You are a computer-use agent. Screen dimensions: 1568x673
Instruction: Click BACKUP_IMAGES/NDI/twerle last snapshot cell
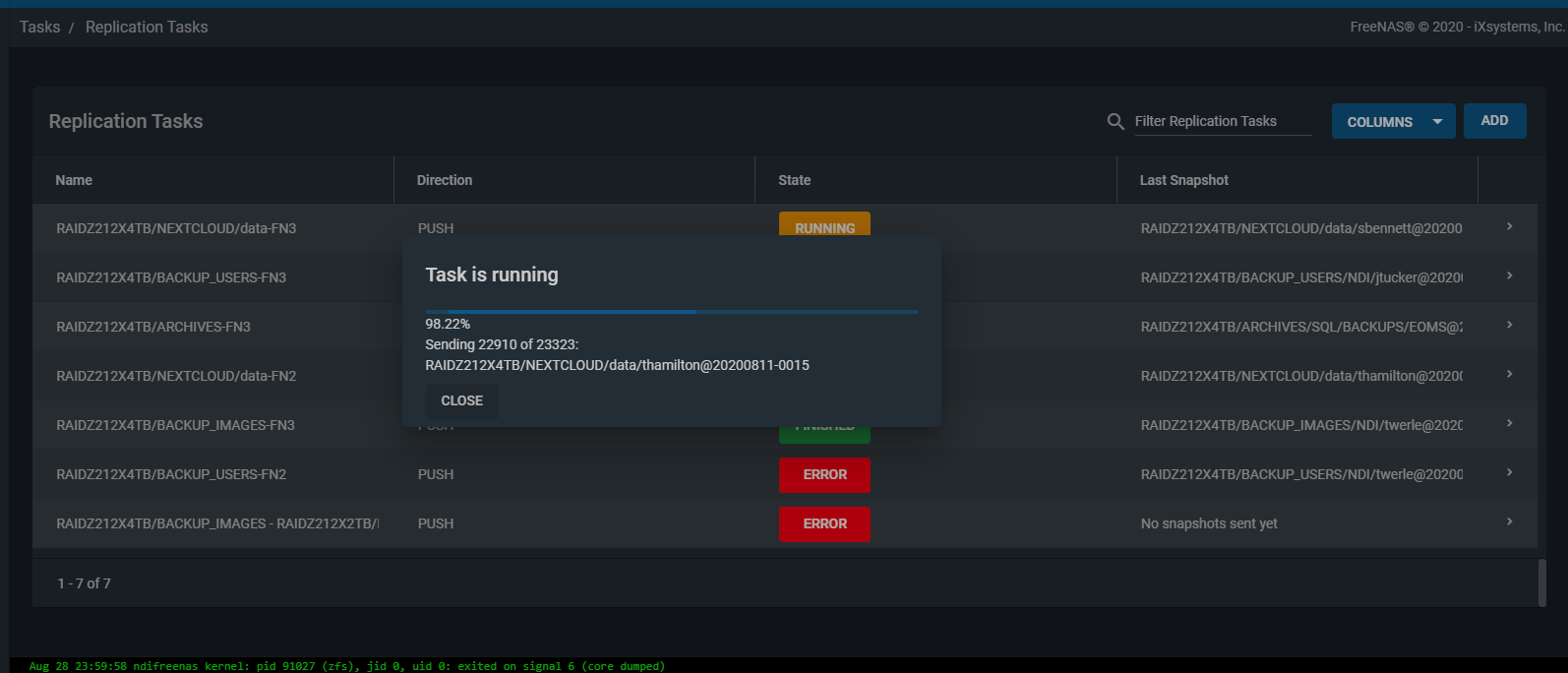tap(1301, 425)
